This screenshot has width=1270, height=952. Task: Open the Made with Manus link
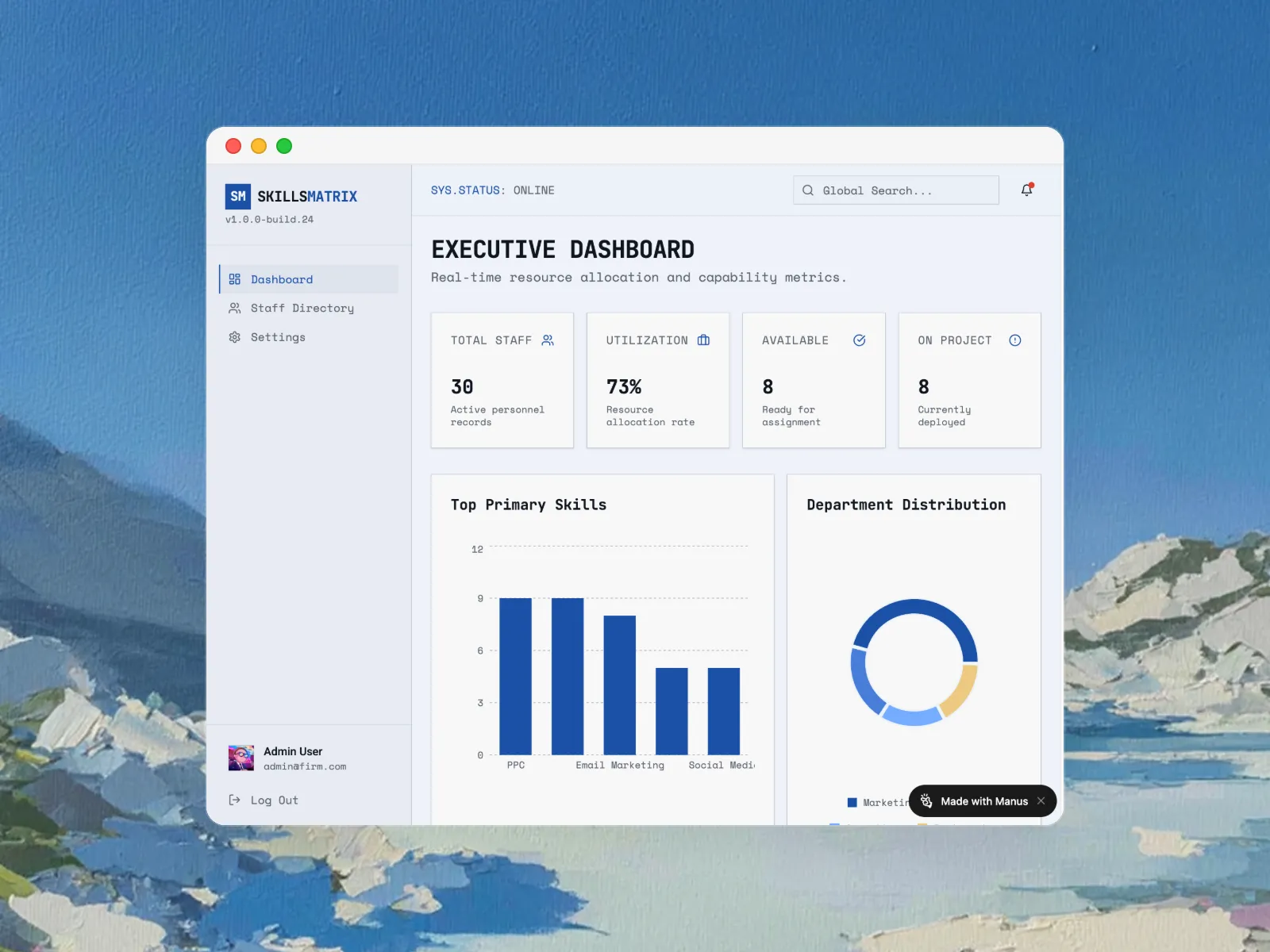[x=983, y=801]
